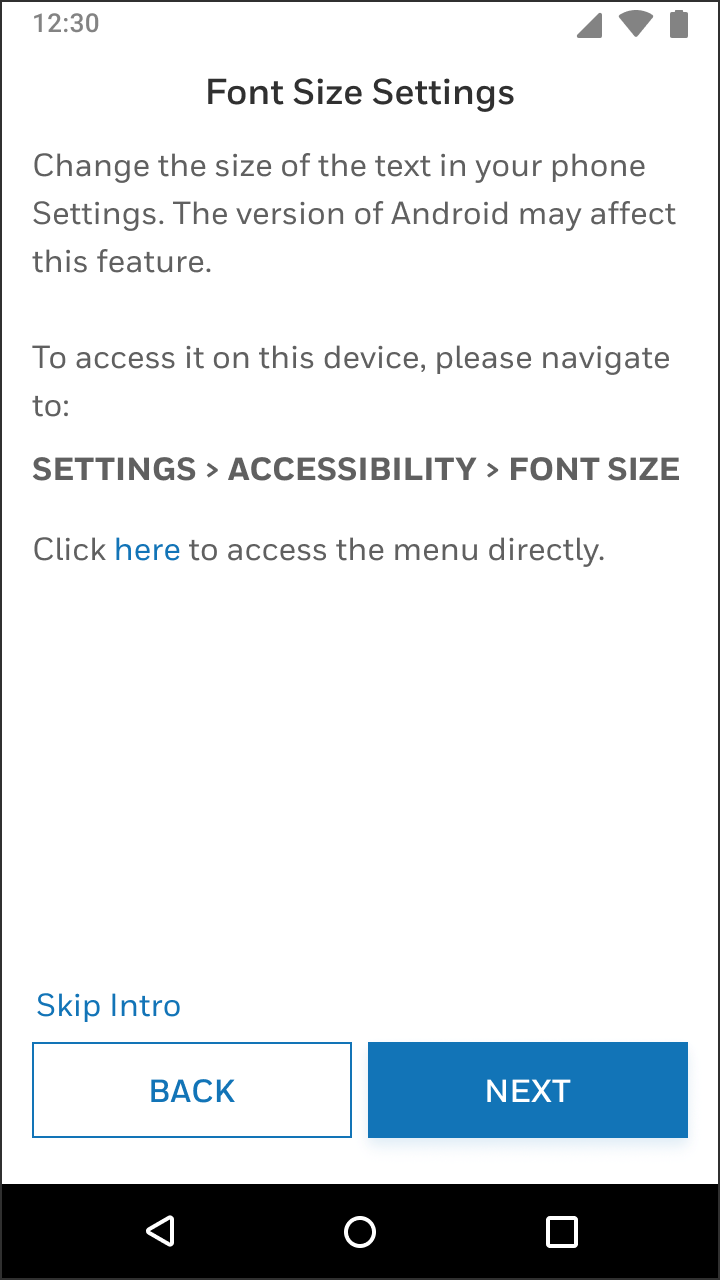Tap the 'Change the size of the text' paragraph

point(355,213)
